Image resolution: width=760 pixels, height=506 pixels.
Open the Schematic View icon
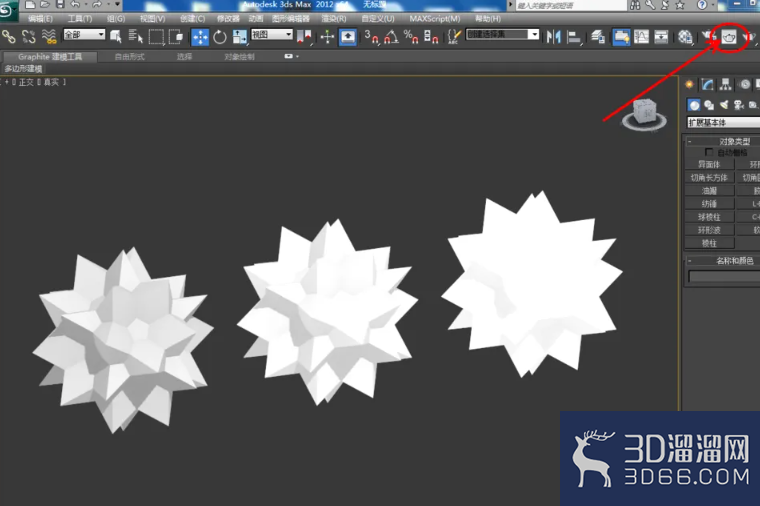coord(661,37)
